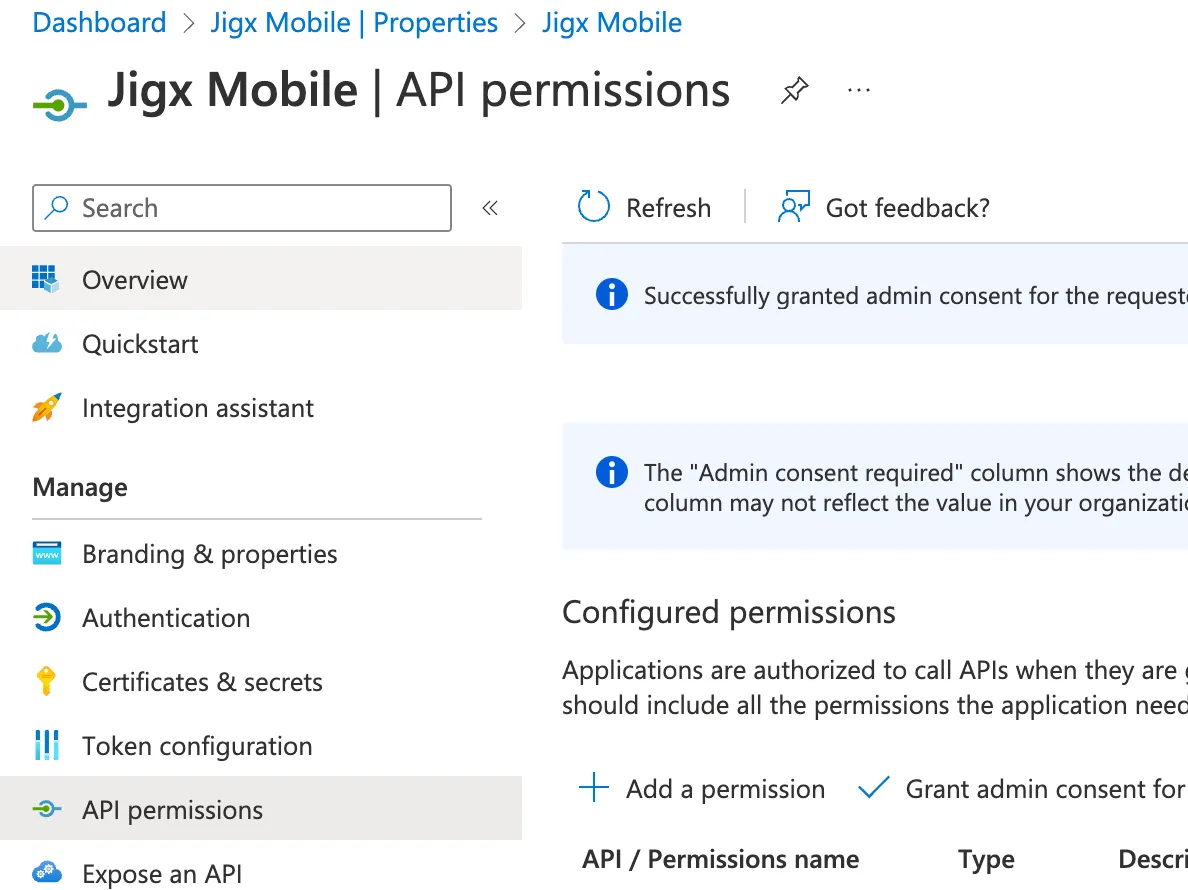
Task: Click the Manage section heading
Action: pos(80,487)
